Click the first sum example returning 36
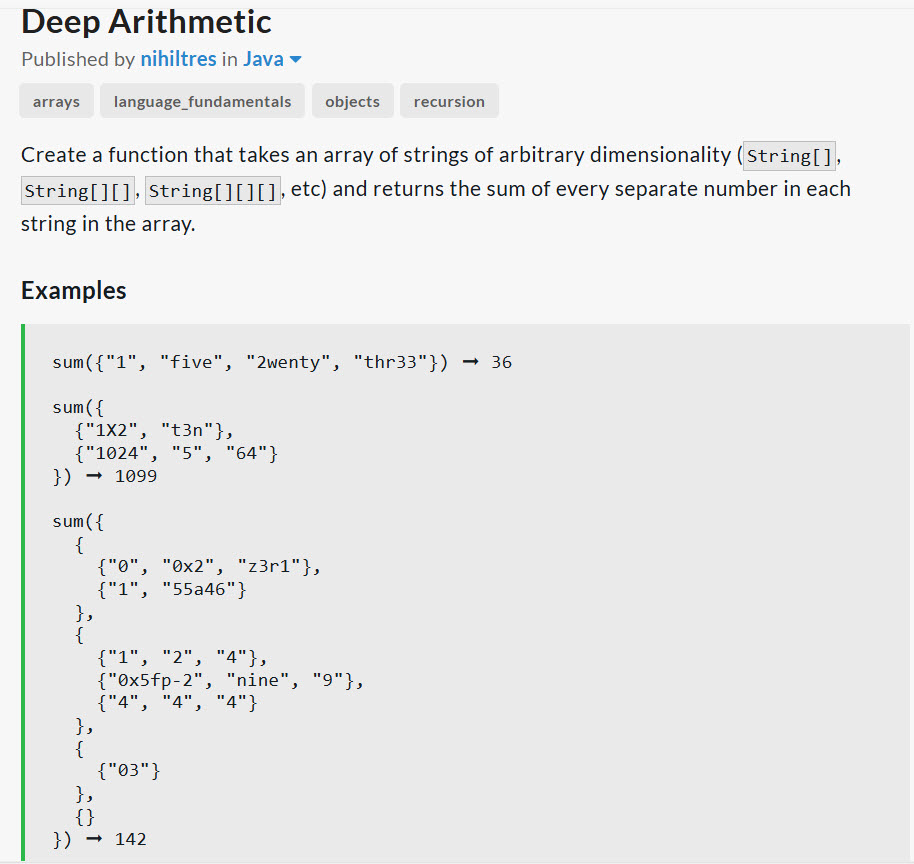 coord(282,362)
